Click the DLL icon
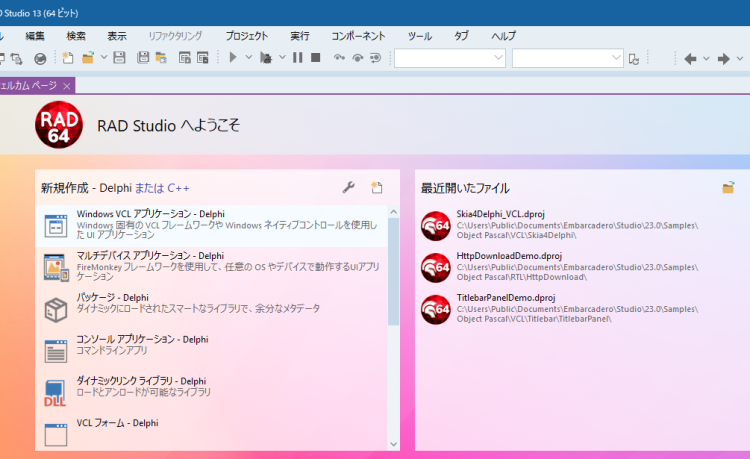Viewport: 750px width, 459px height. 55,393
